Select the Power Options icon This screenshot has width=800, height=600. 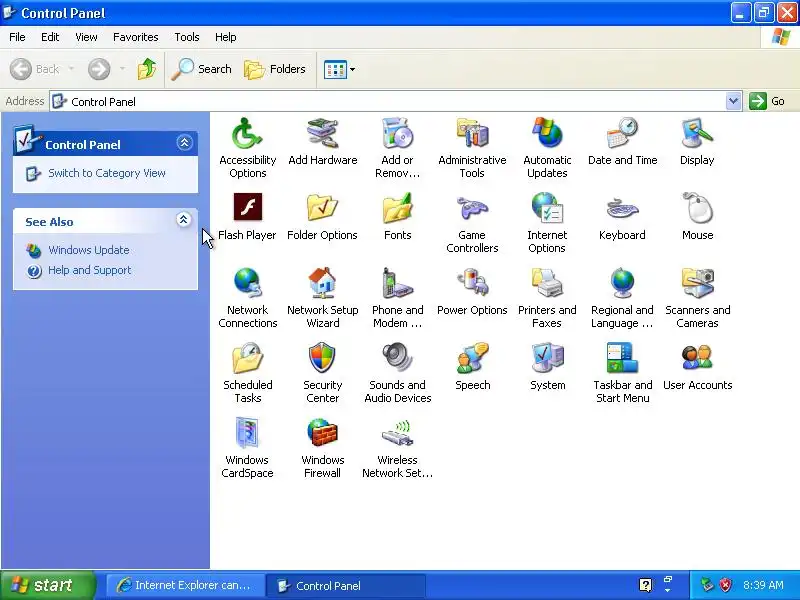click(x=472, y=291)
